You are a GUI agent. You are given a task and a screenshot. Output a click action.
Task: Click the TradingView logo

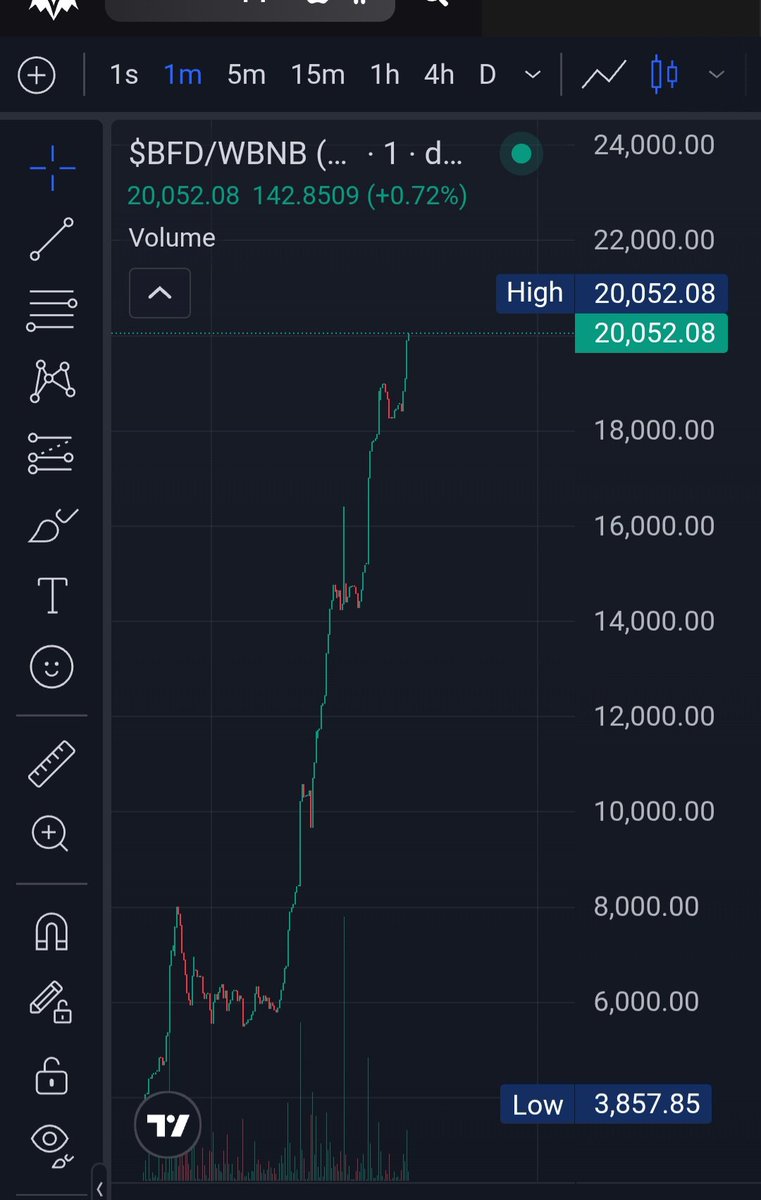pyautogui.click(x=168, y=1126)
